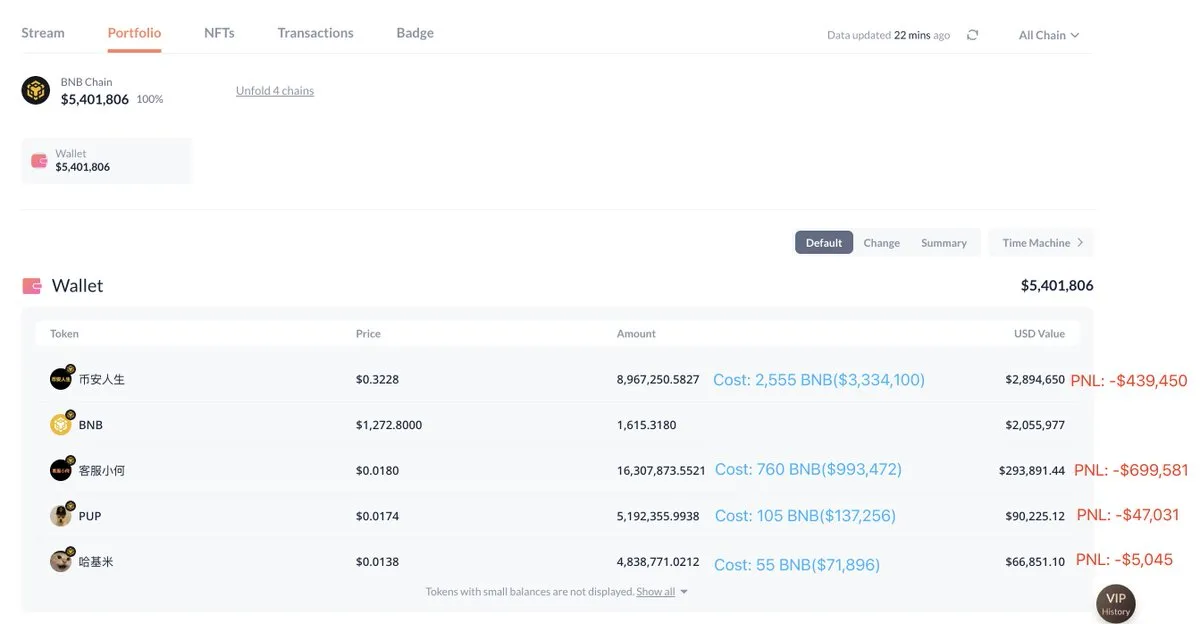
Task: Click the PUP token icon
Action: tap(61, 516)
